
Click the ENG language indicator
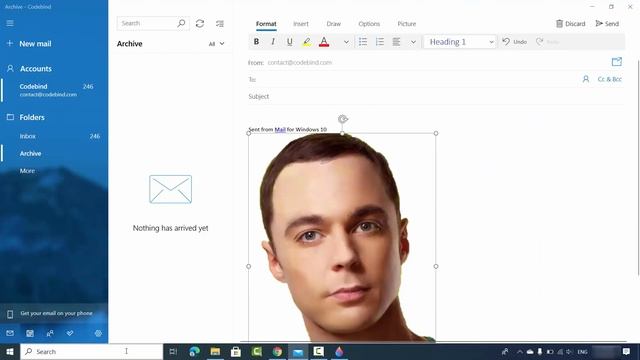[582, 351]
